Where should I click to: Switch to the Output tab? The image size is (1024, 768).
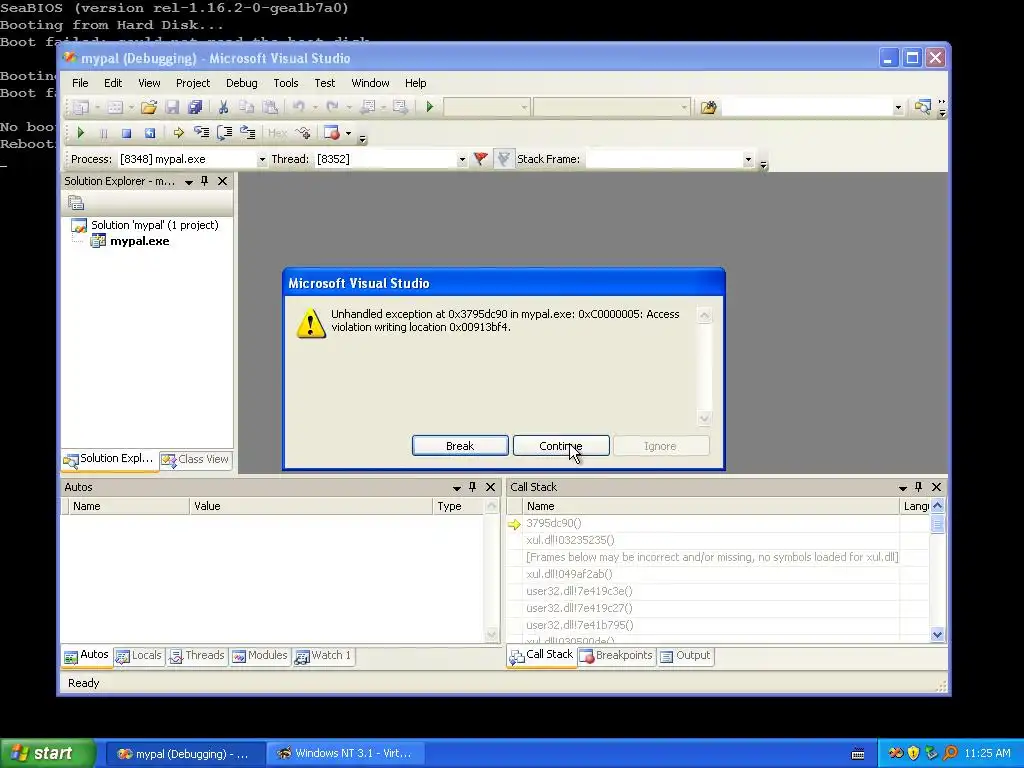pos(685,656)
